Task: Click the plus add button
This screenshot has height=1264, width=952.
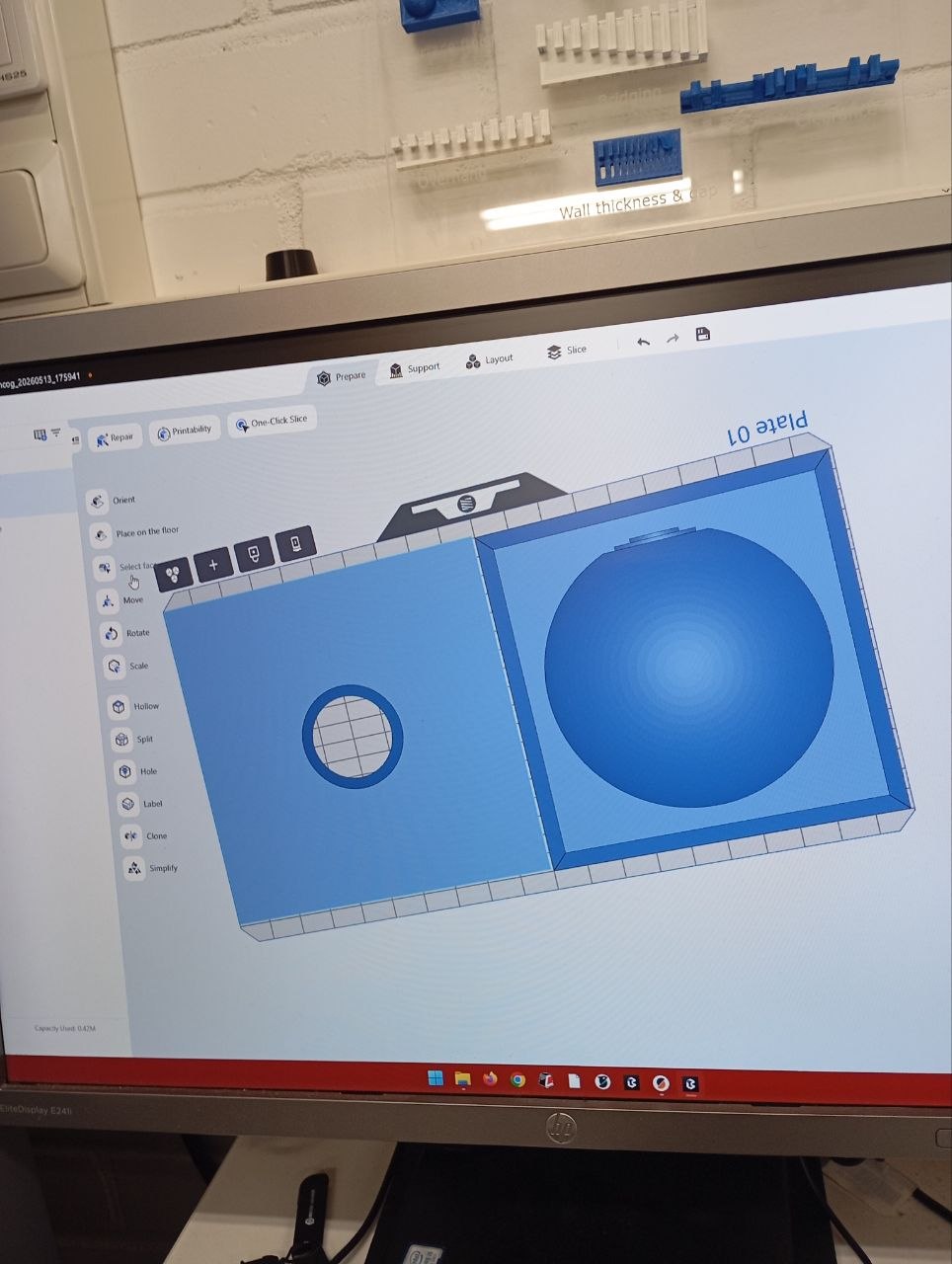Action: (x=213, y=565)
